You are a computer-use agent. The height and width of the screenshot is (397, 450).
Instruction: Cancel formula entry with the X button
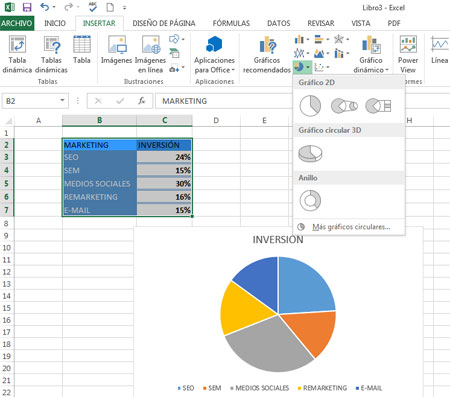click(x=98, y=101)
